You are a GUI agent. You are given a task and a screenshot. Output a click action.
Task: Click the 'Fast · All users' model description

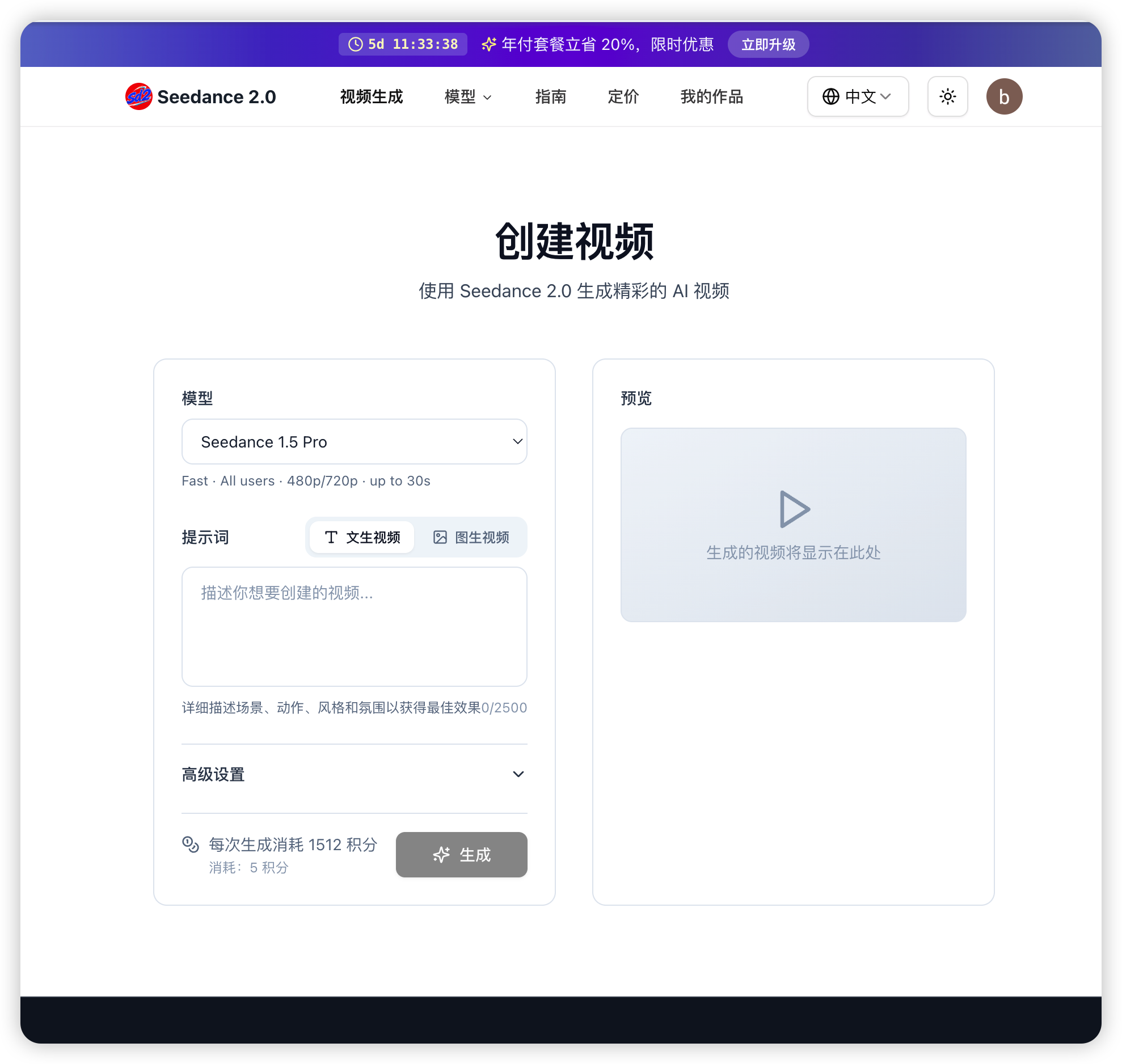(306, 481)
